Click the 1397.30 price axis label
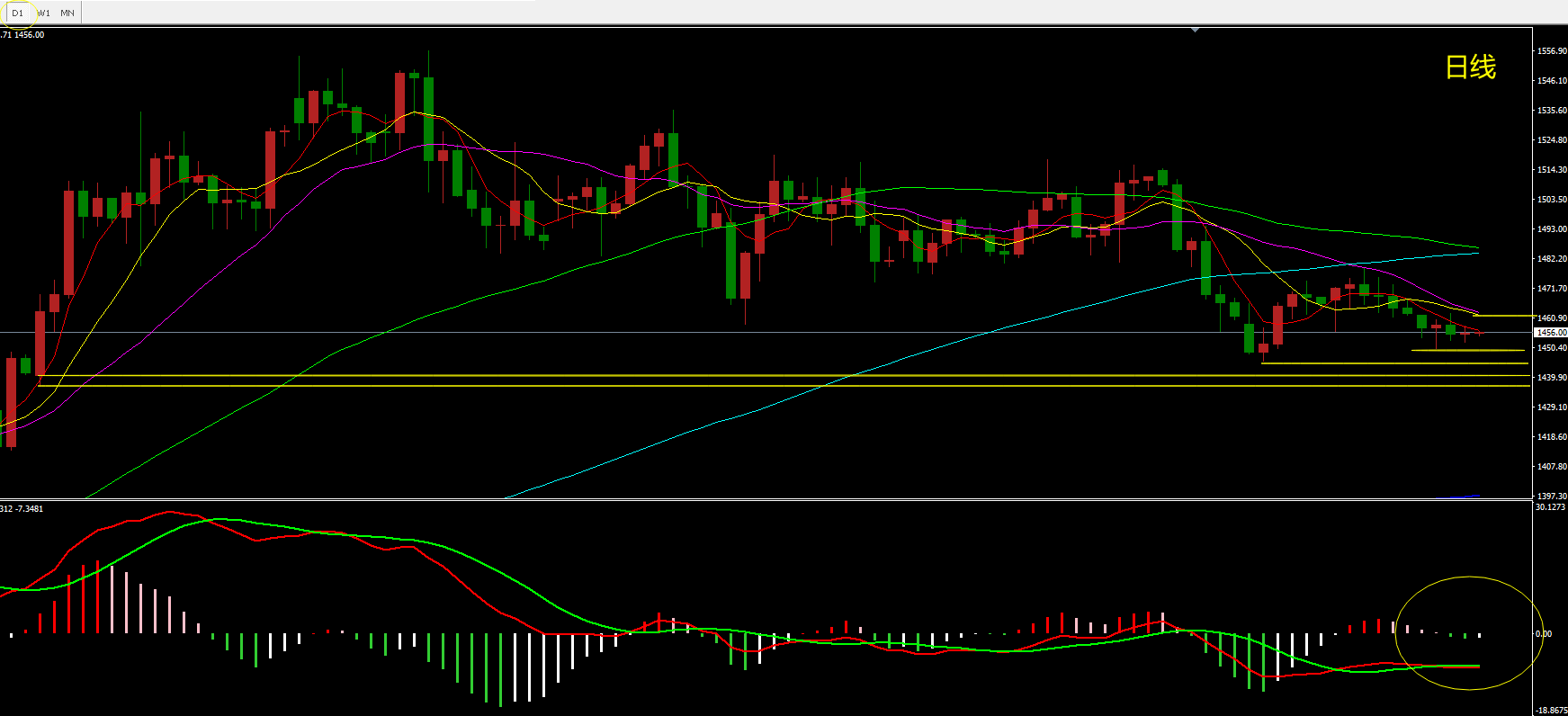 tap(1552, 496)
